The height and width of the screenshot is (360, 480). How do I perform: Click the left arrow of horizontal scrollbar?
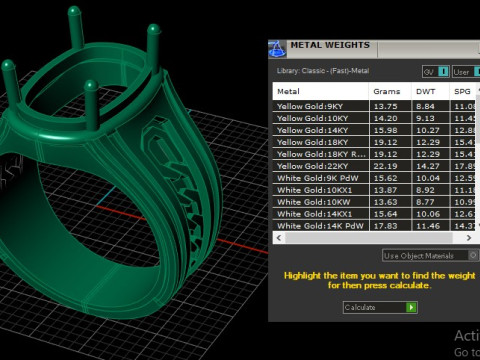tap(279, 238)
